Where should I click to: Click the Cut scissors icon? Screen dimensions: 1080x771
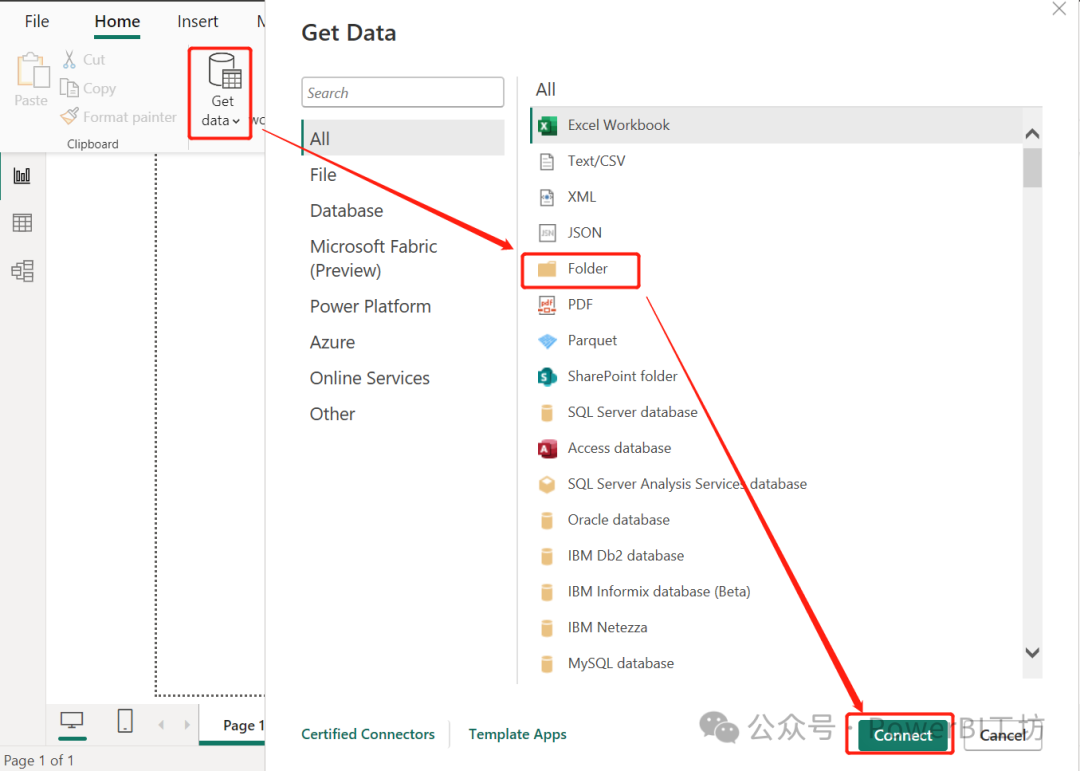coord(69,59)
